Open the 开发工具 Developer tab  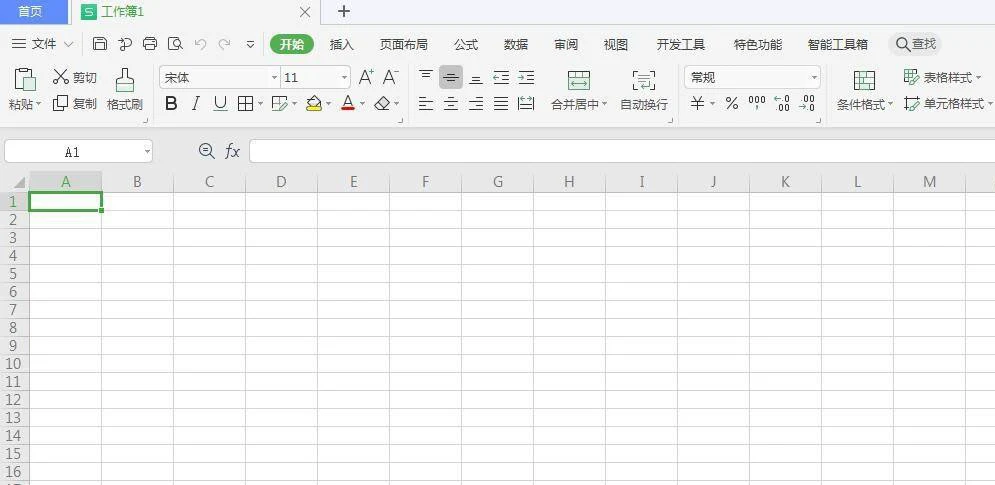coord(681,44)
